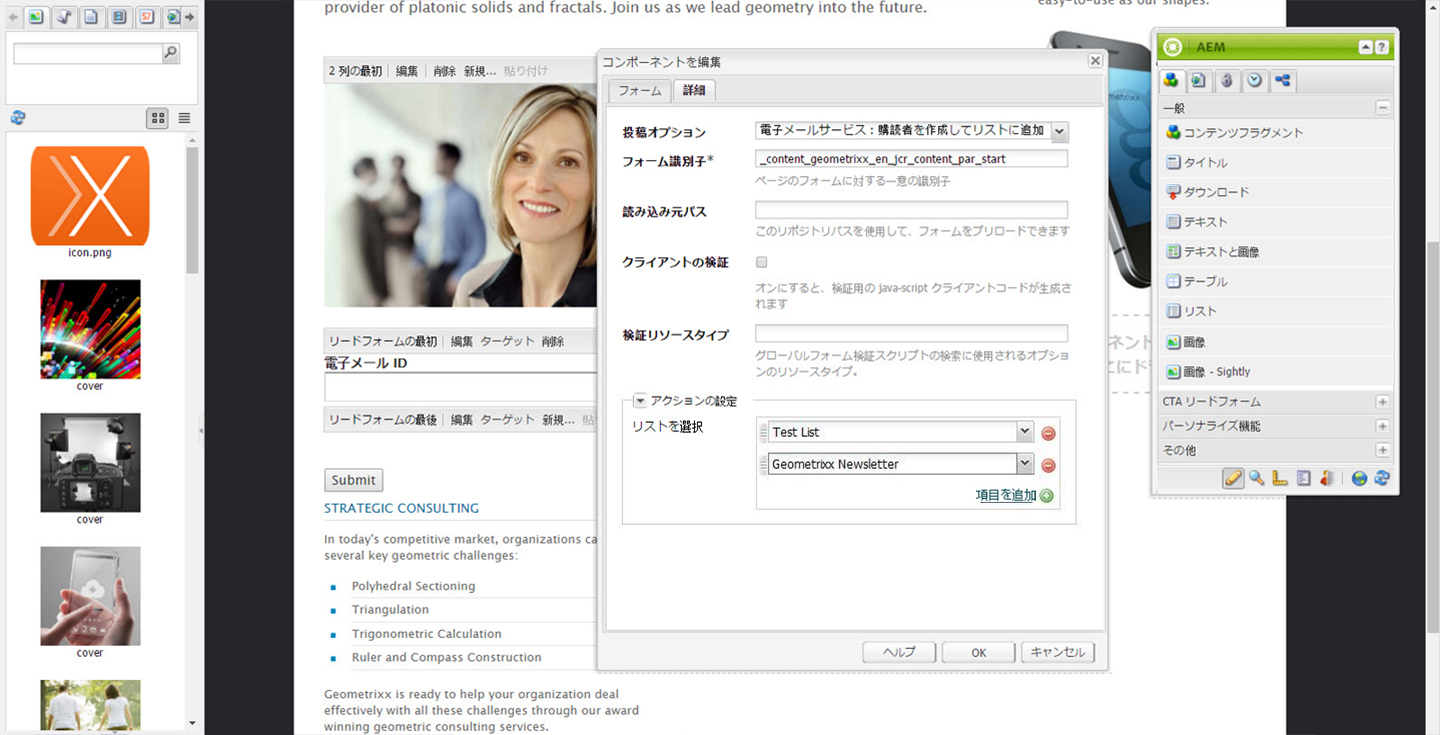1440x735 pixels.
Task: Remove the Geometrixx Newsletter entry
Action: click(1048, 465)
